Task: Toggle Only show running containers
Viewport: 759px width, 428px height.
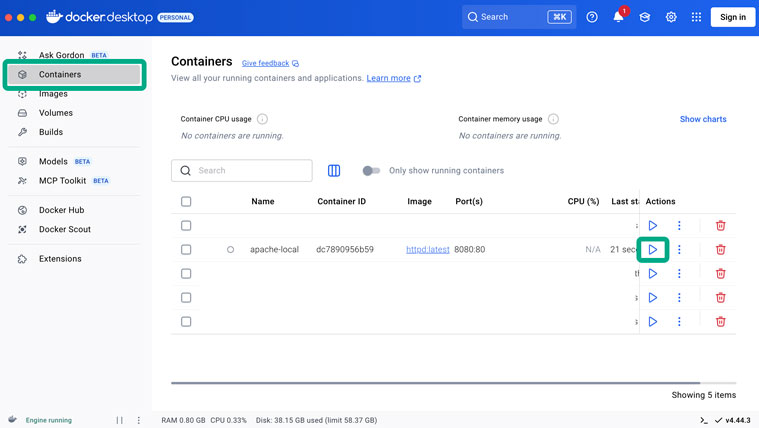Action: (x=371, y=170)
